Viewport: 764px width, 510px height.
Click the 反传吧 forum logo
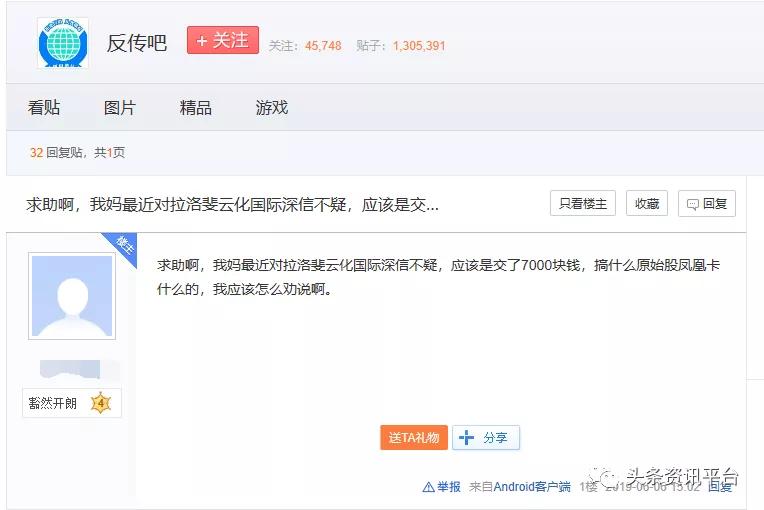63,43
